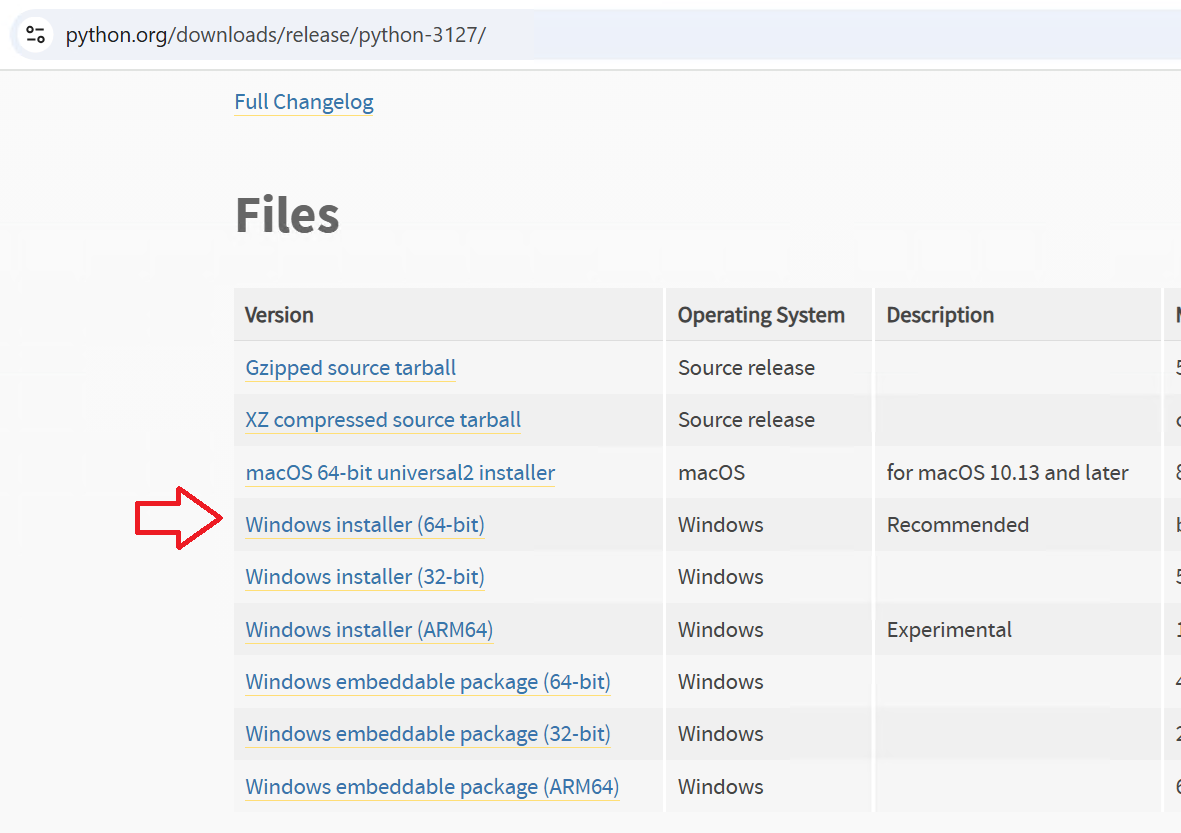Open Windows embeddable package (ARM64) link
This screenshot has width=1181, height=833.
(432, 786)
